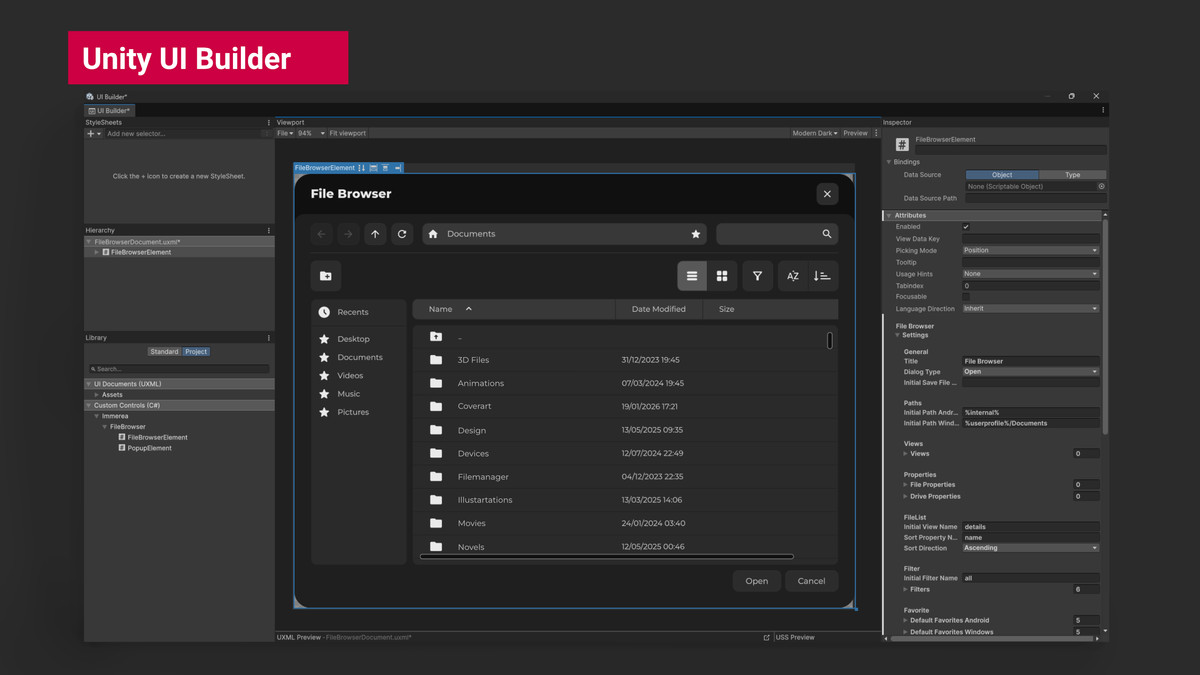Image resolution: width=1200 pixels, height=675 pixels.
Task: Open the Language Direction dropdown
Action: click(1031, 309)
